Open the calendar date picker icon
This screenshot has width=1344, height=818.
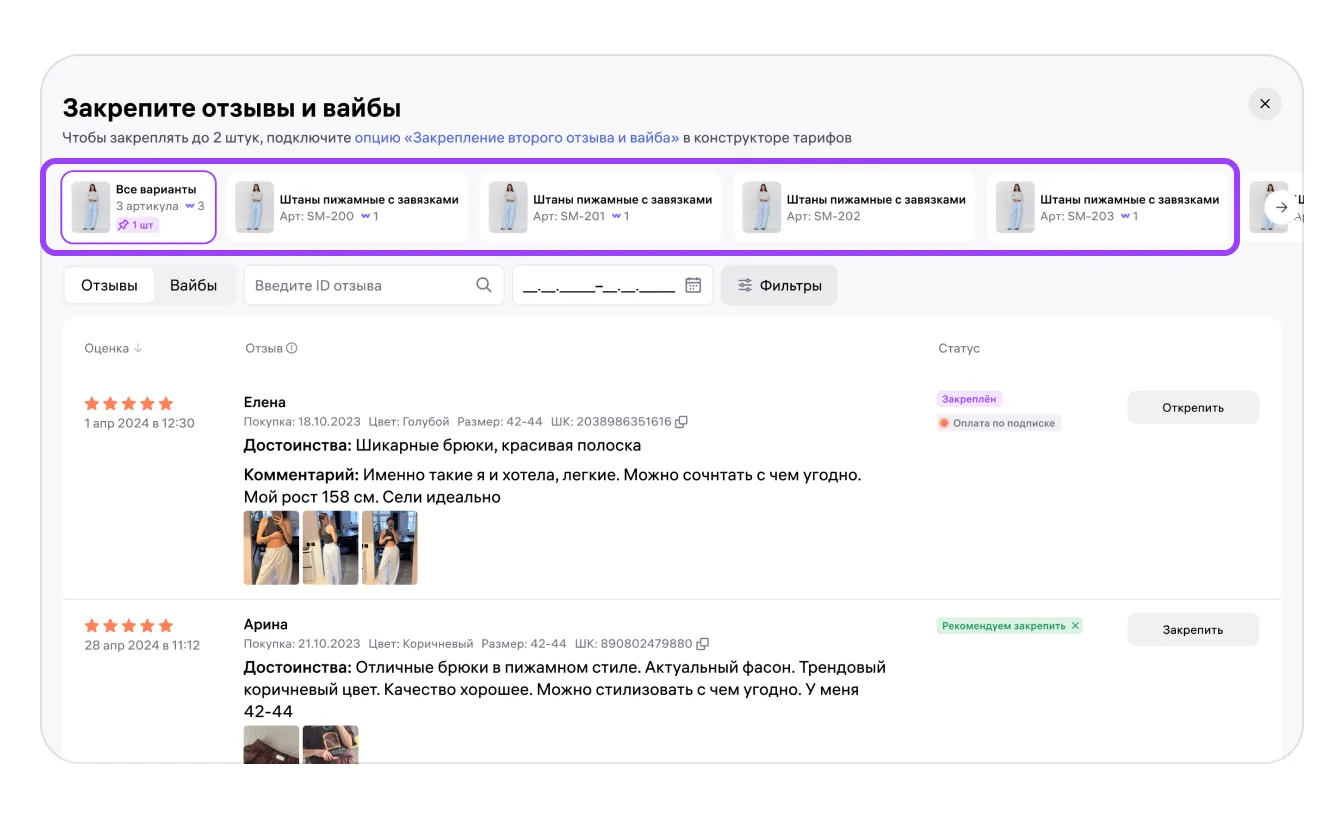tap(693, 285)
